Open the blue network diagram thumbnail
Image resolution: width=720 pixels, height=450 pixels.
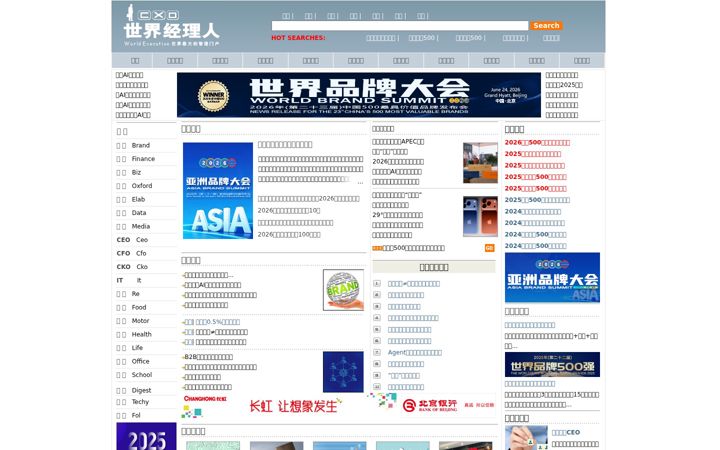pos(343,372)
